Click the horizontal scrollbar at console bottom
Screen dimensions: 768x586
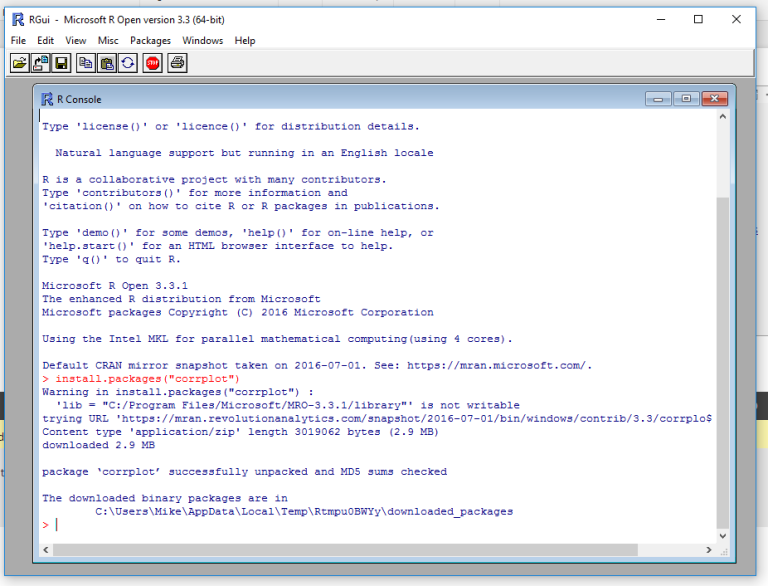click(x=380, y=550)
